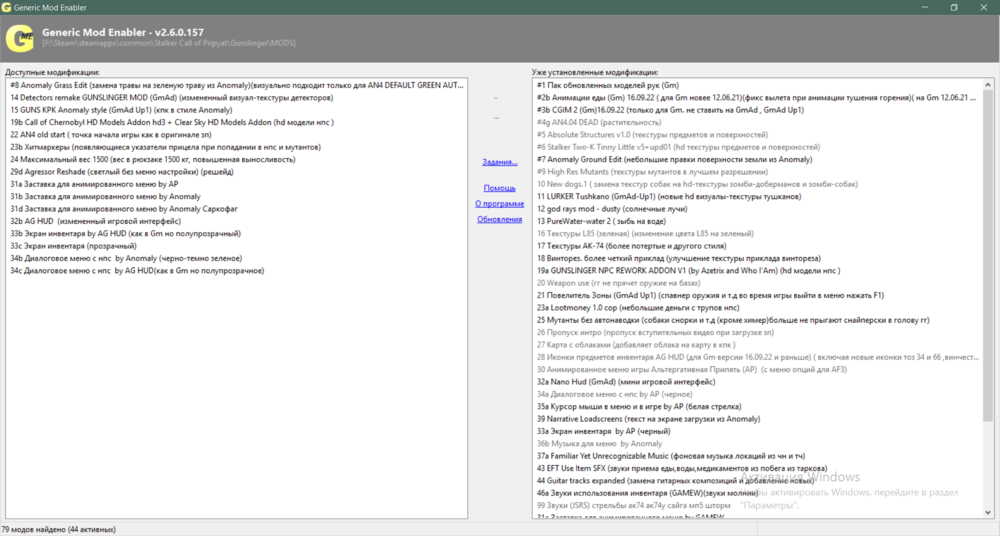1000x536 pixels.
Task: Open the Задания... tasks link
Action: tap(499, 161)
